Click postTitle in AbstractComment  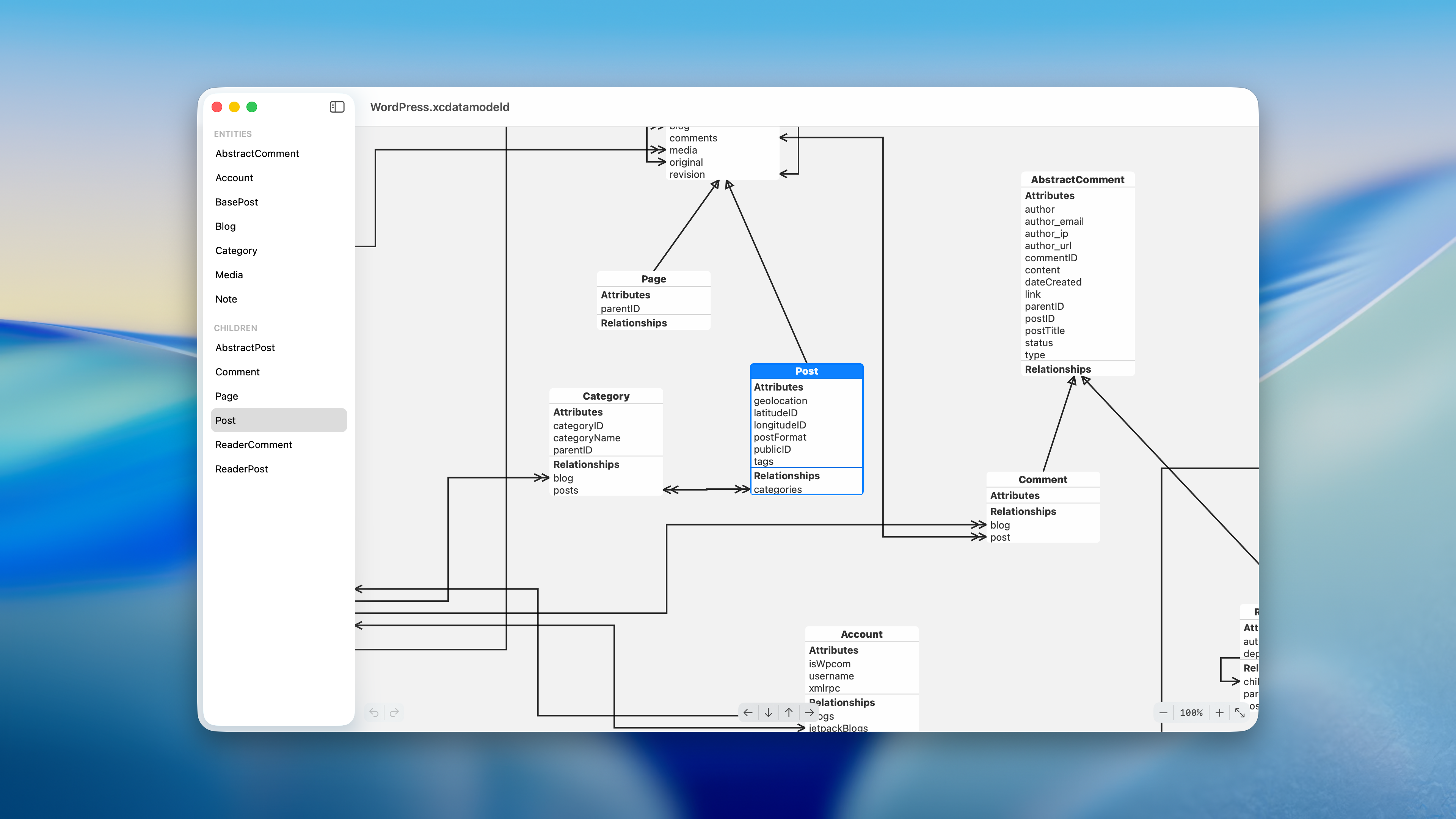[1045, 331]
